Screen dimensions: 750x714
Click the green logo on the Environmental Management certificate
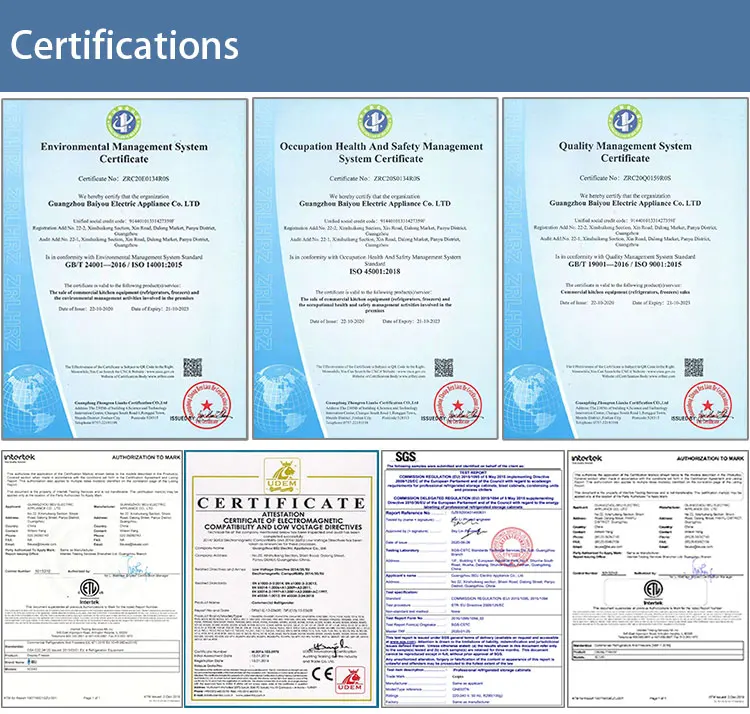click(123, 122)
